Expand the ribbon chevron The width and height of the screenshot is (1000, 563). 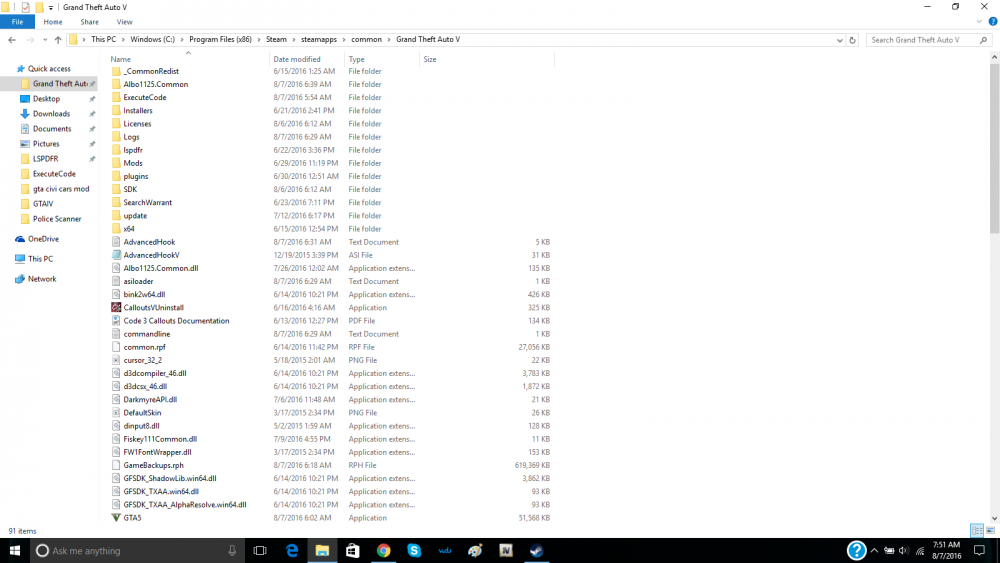pyautogui.click(x=979, y=22)
